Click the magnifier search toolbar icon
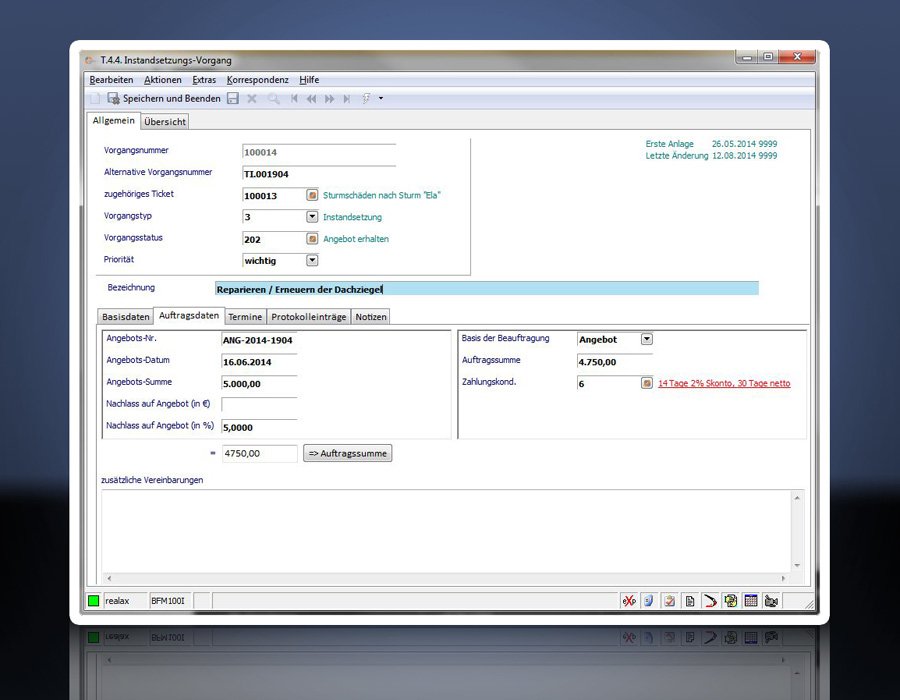 (x=273, y=99)
